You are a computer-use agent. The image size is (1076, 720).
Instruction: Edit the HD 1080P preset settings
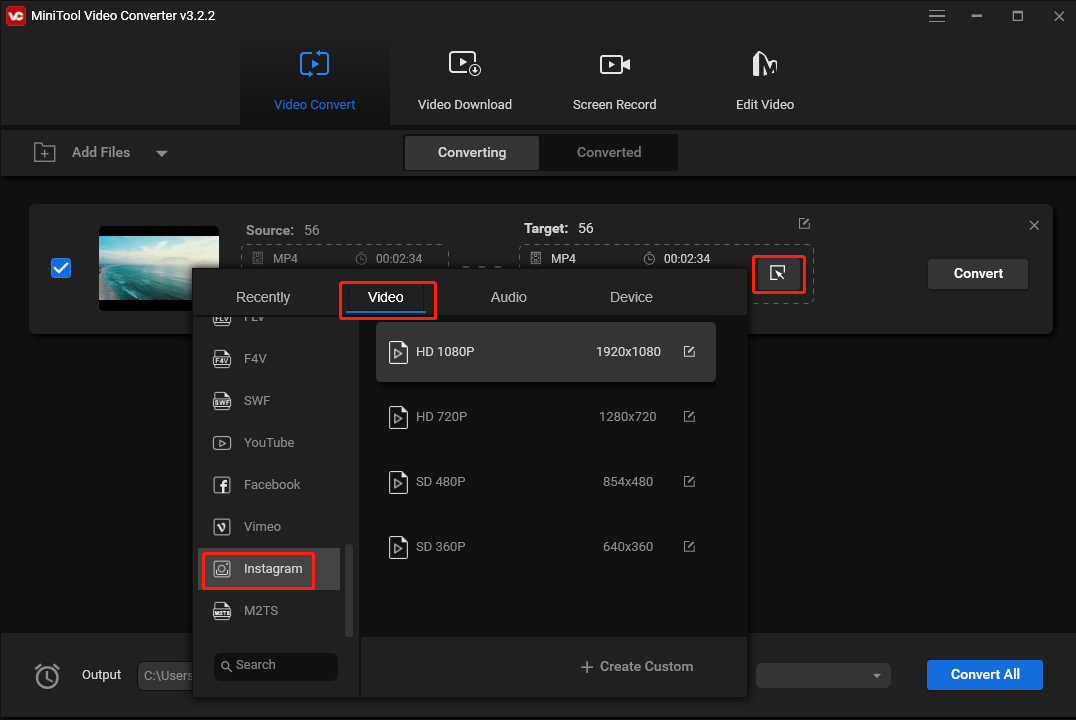(690, 351)
